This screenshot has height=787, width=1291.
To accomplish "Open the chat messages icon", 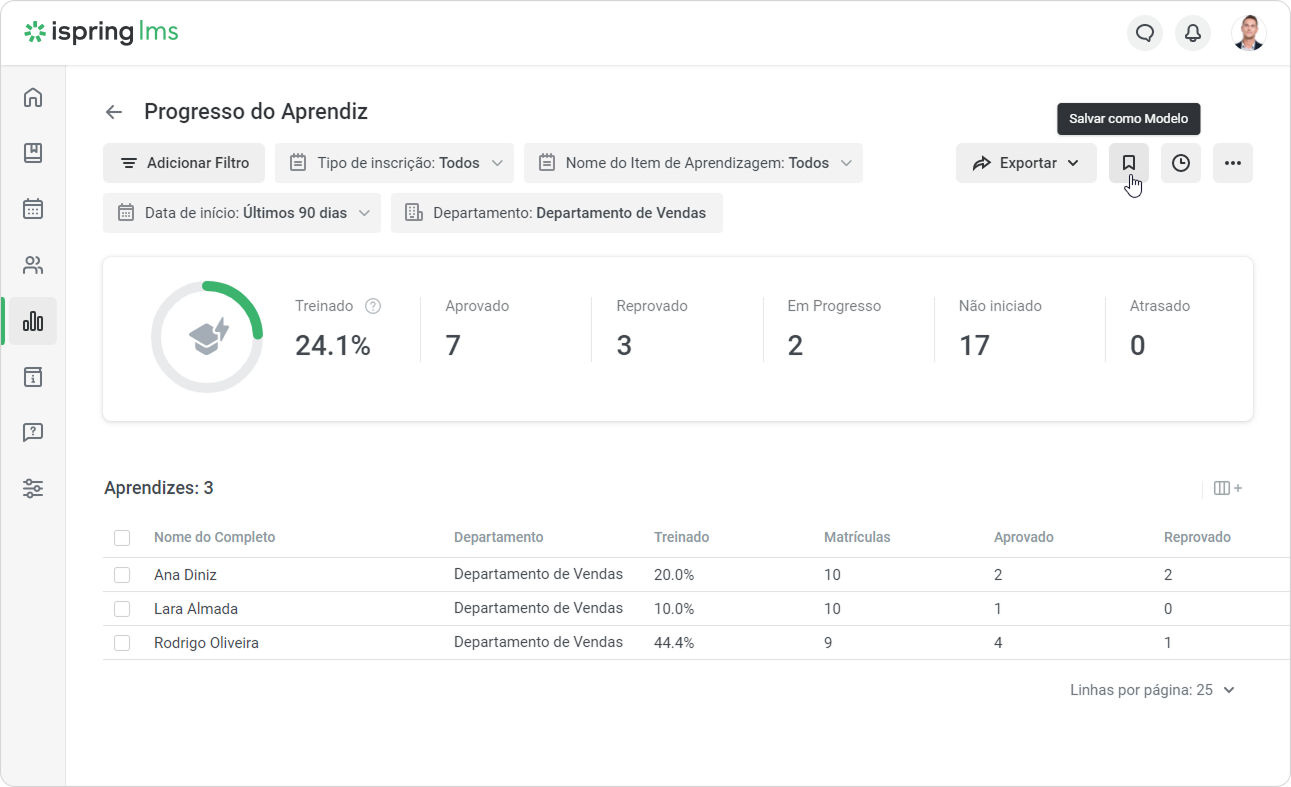I will click(1145, 33).
